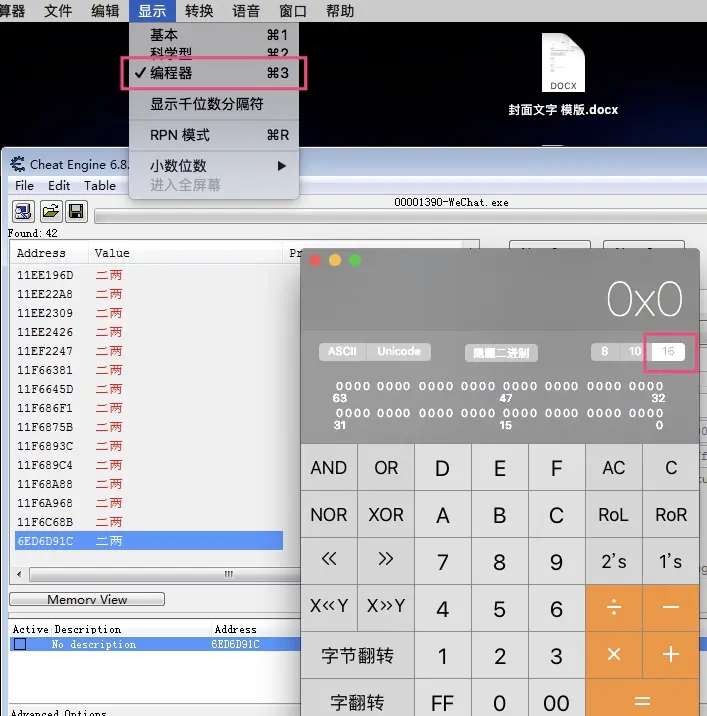Click the FF key
This screenshot has width=707, height=716.
[x=443, y=699]
